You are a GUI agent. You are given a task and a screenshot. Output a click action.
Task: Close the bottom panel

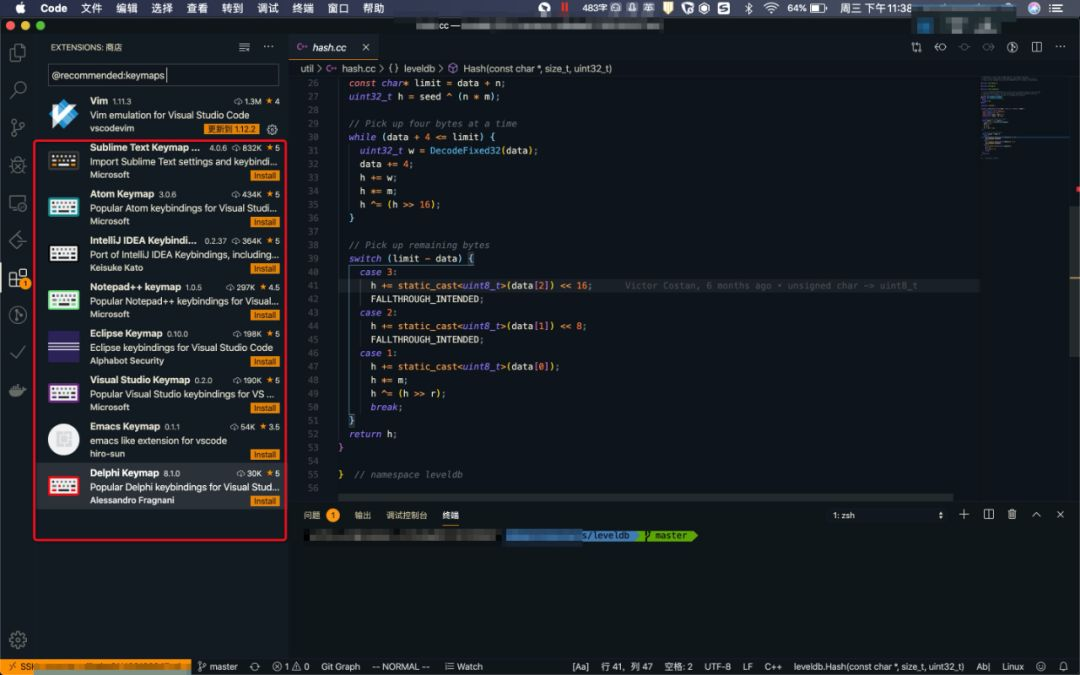(x=1060, y=515)
